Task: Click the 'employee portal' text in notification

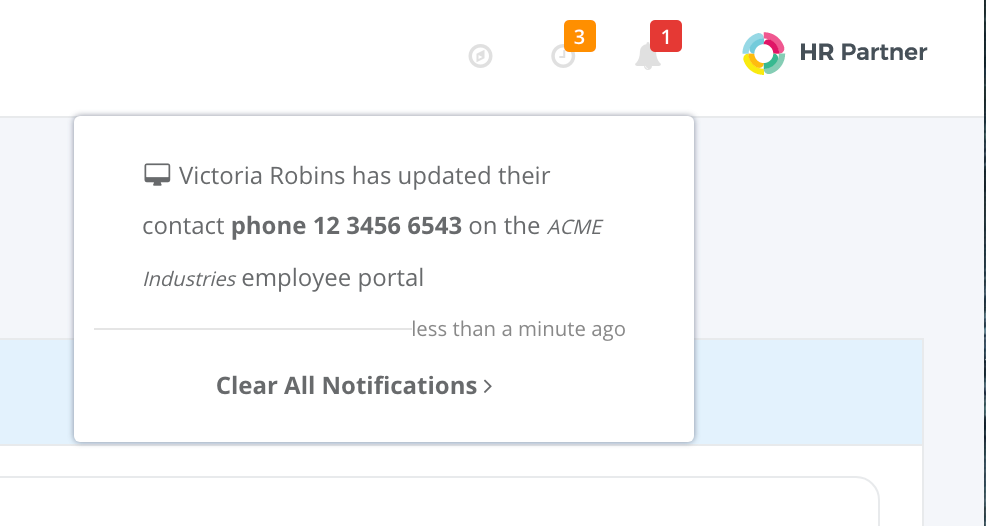Action: pos(333,278)
